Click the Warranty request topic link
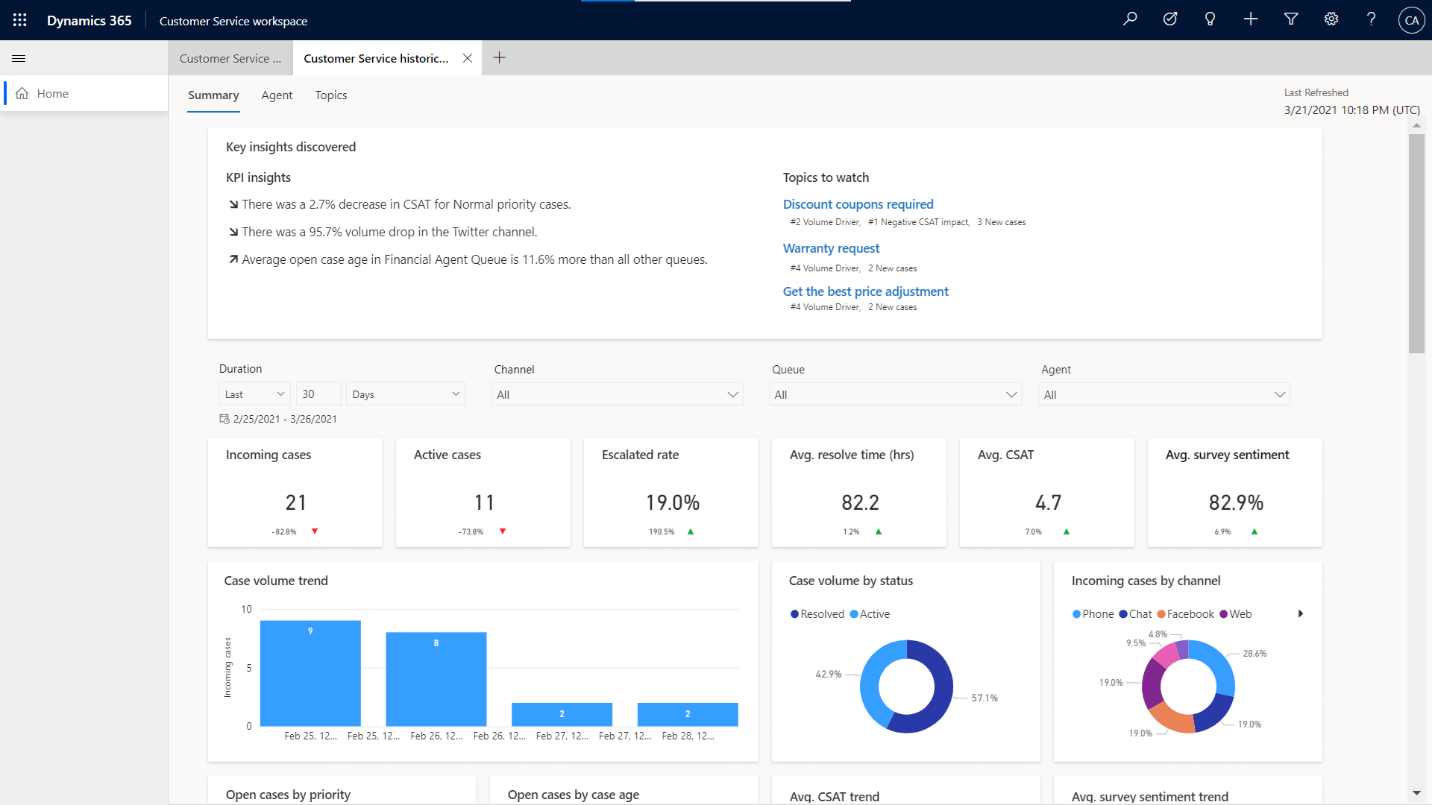 831,248
